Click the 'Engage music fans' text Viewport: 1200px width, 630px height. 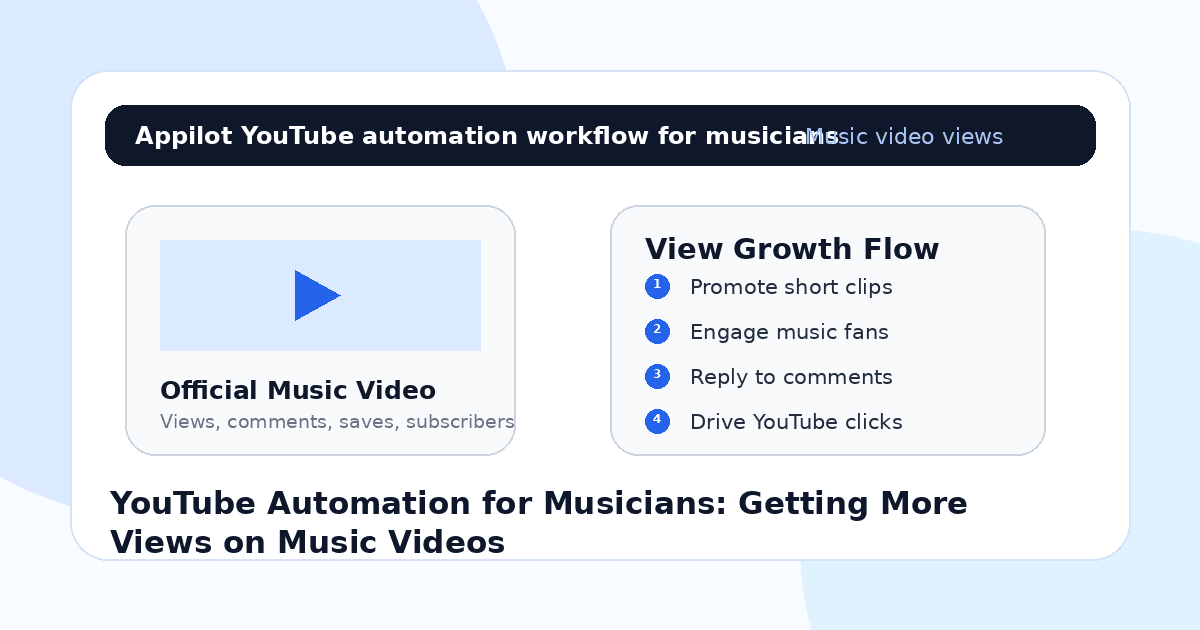point(789,332)
